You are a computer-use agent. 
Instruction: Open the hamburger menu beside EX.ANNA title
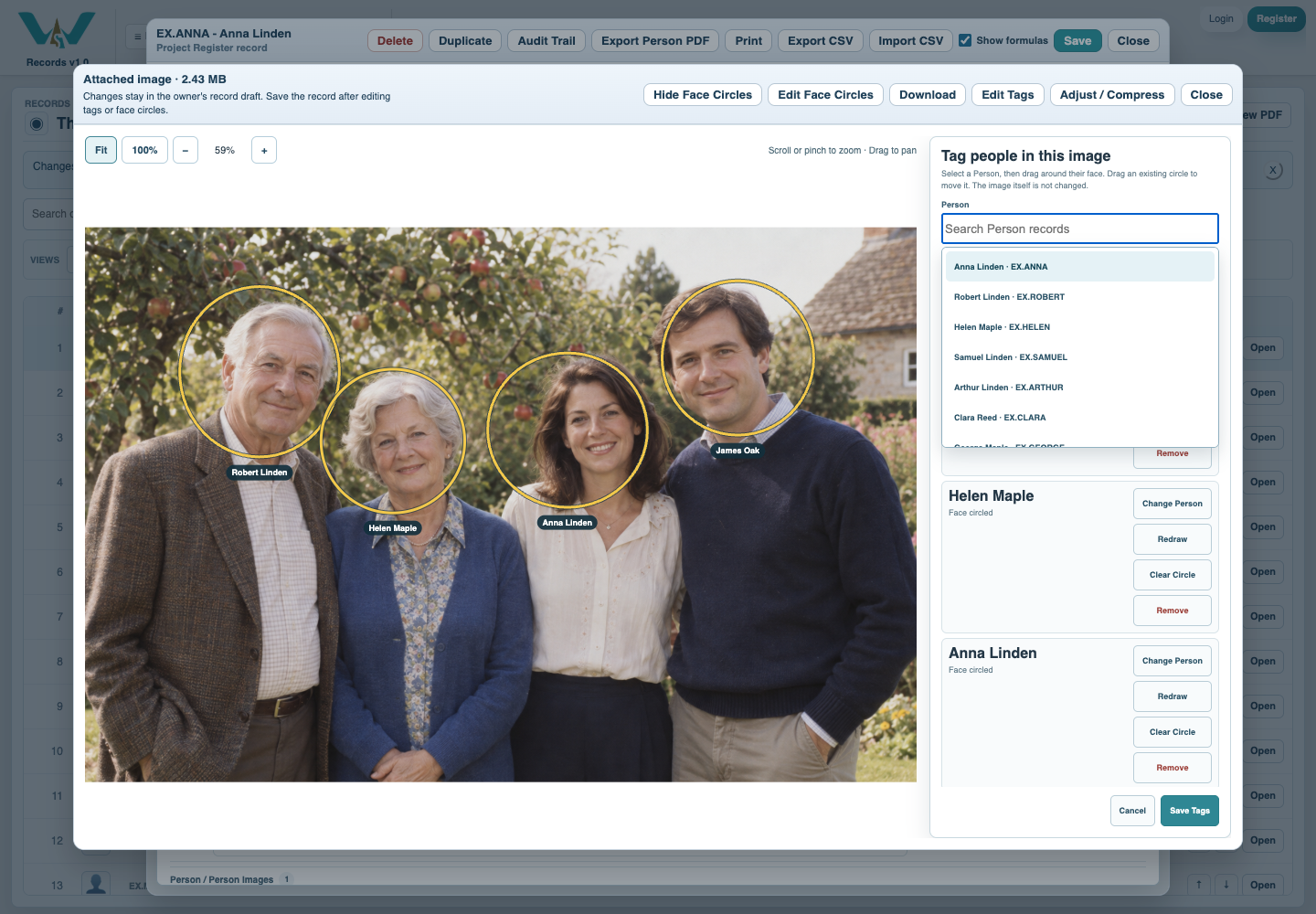pyautogui.click(x=137, y=37)
